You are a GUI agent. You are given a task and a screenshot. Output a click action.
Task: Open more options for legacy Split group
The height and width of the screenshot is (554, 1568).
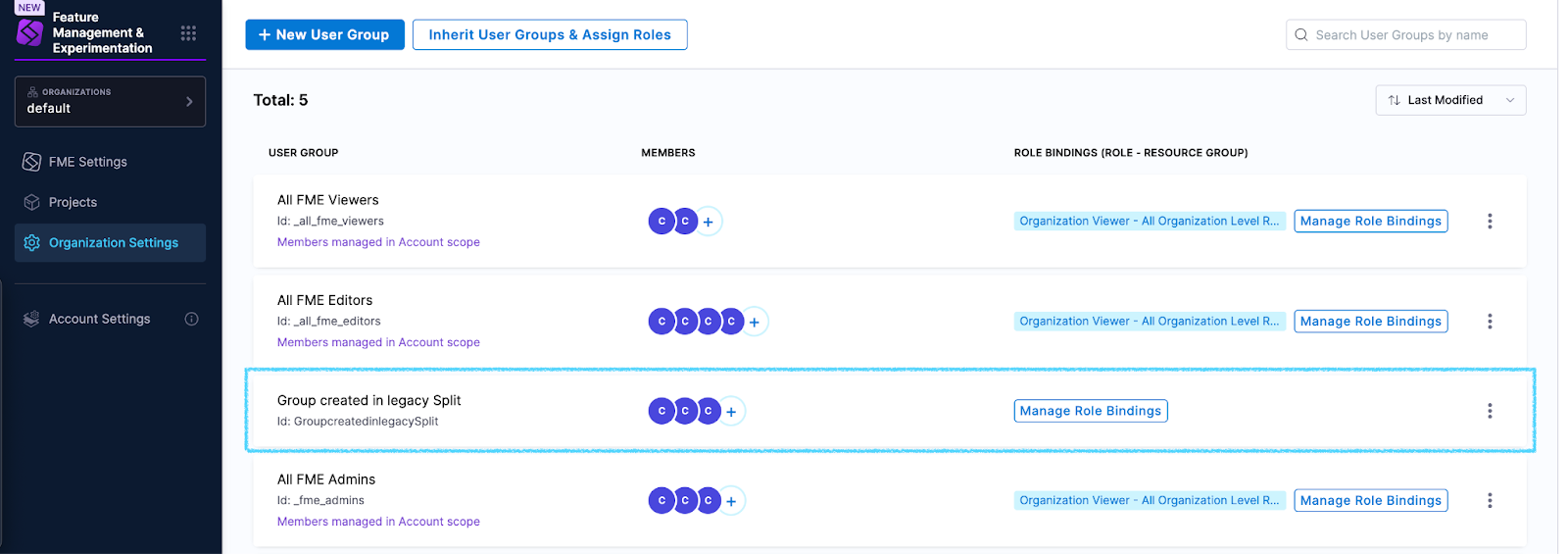(x=1490, y=411)
